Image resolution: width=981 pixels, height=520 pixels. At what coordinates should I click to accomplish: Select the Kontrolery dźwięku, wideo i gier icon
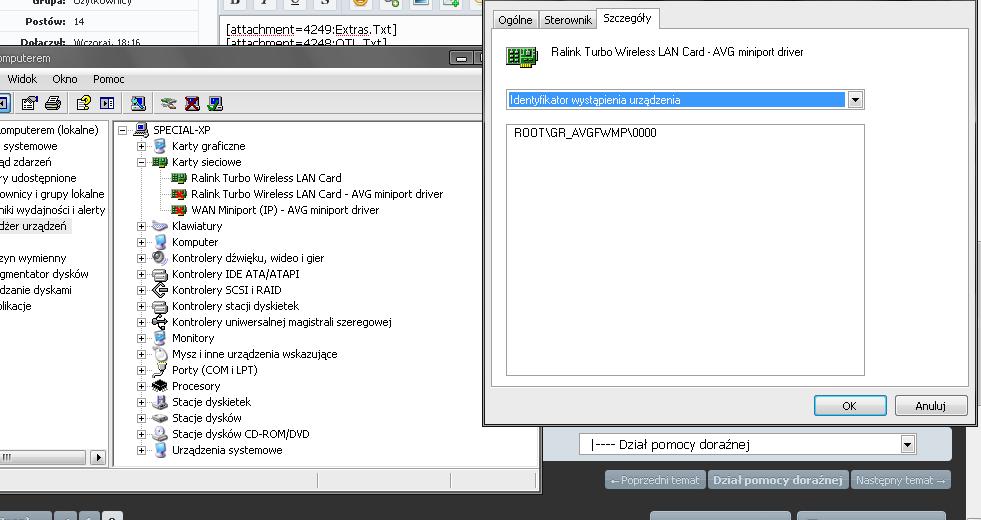160,258
